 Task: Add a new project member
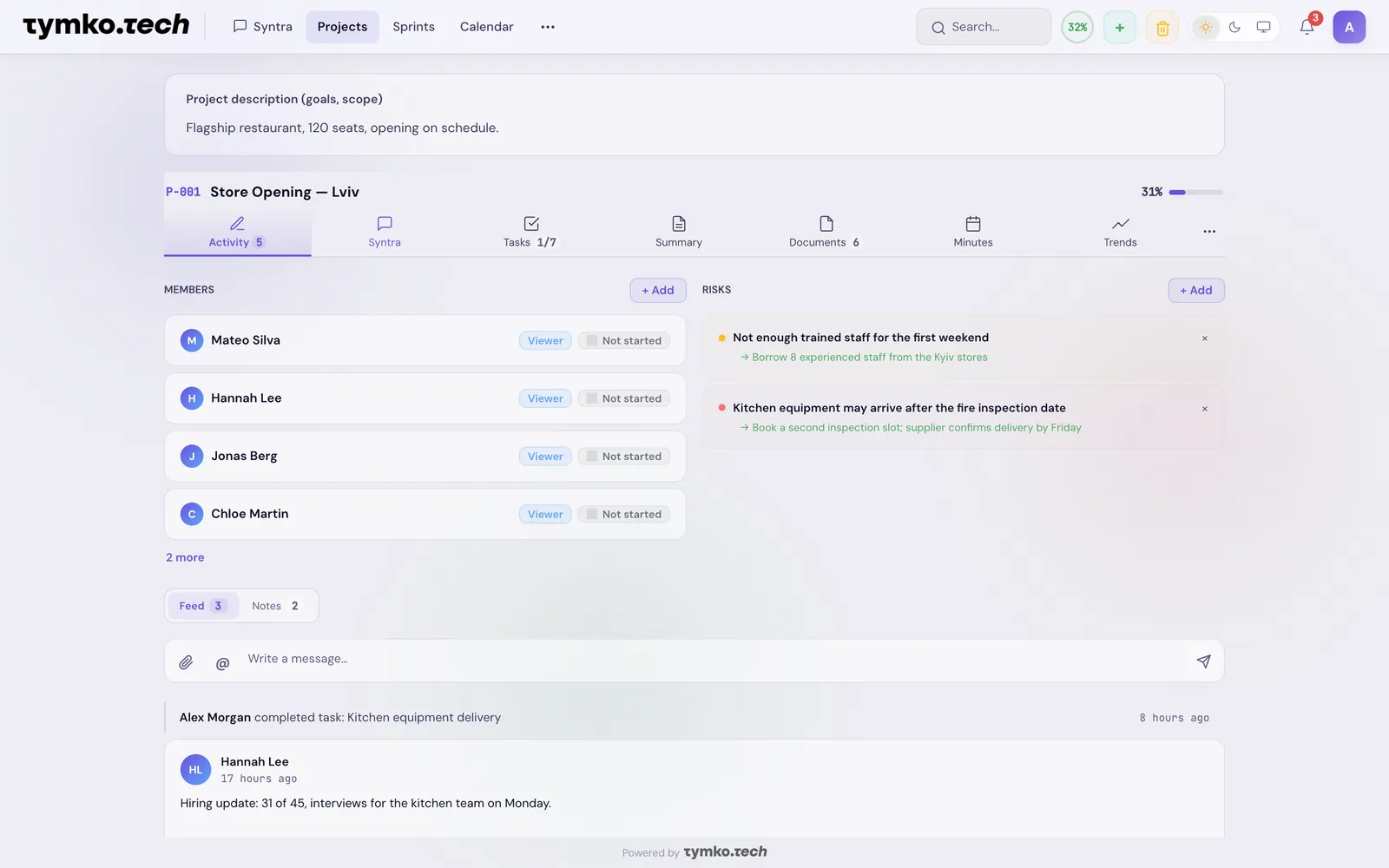pos(658,290)
